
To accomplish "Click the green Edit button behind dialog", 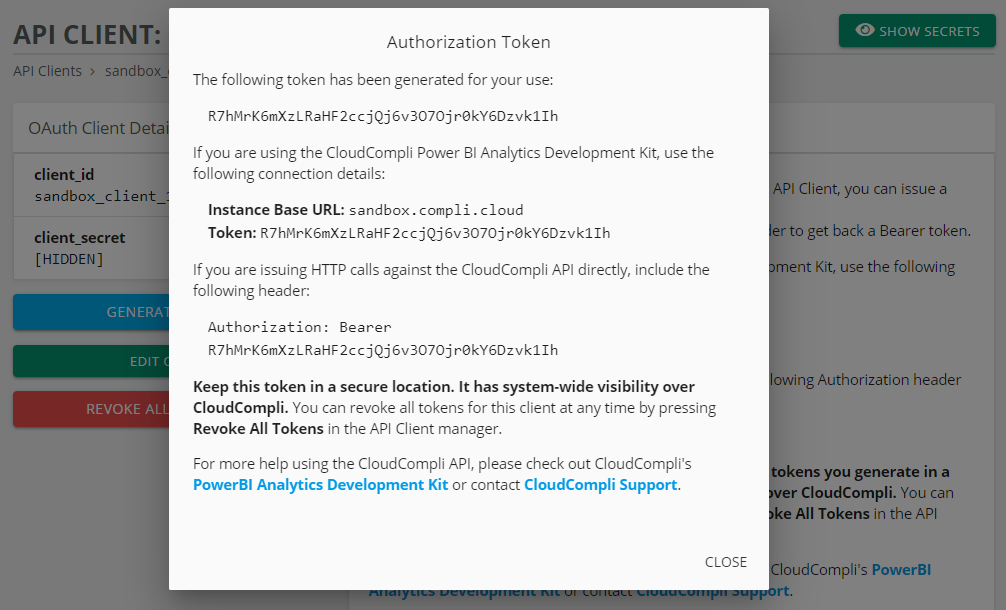I will tap(91, 361).
